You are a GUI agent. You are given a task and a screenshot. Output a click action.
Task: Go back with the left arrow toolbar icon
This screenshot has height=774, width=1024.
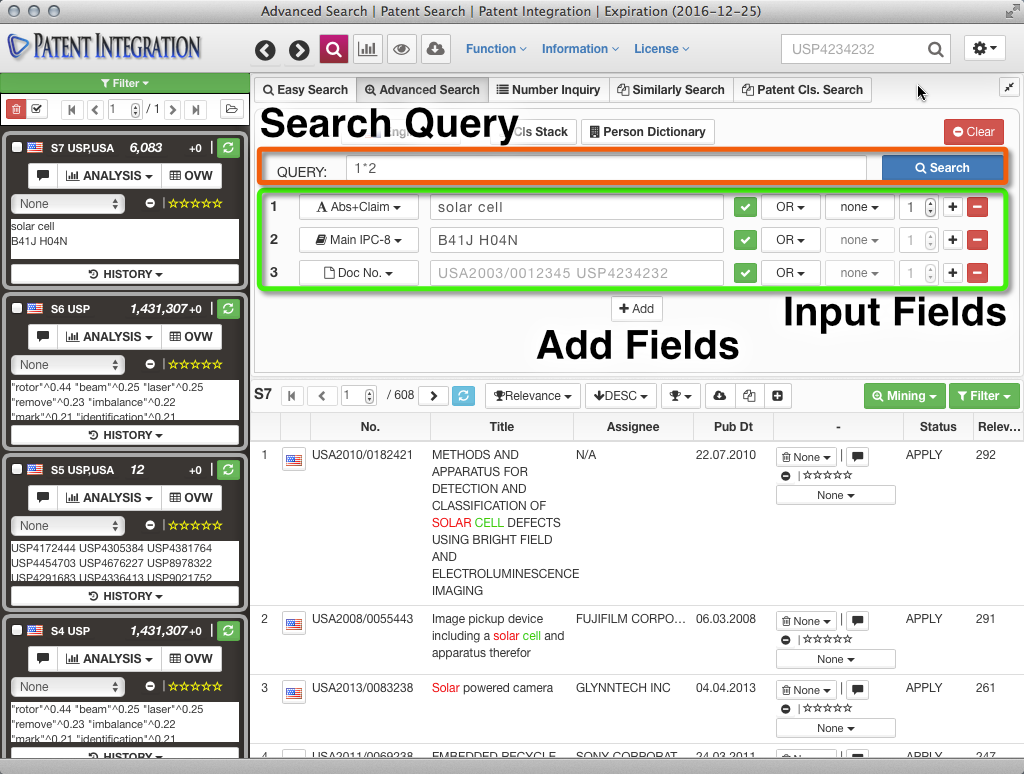(265, 50)
